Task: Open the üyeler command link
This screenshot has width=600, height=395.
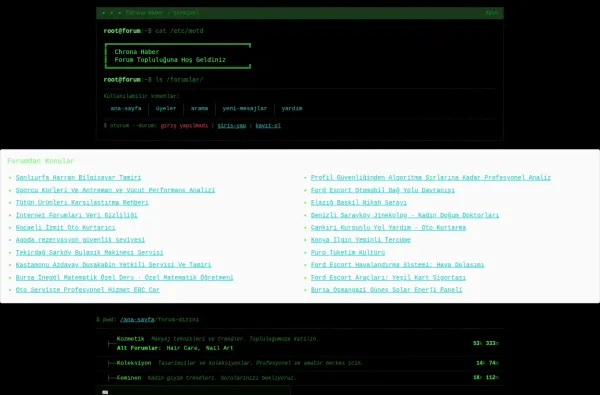Action: (x=166, y=108)
